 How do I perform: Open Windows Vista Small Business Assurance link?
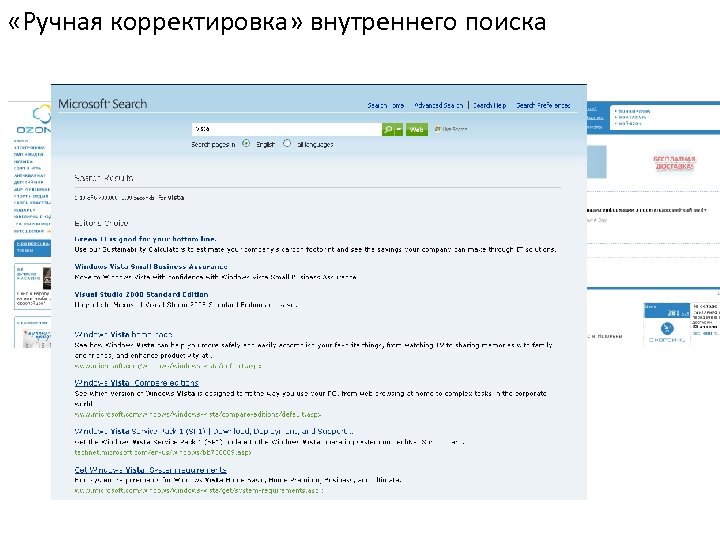pos(151,266)
